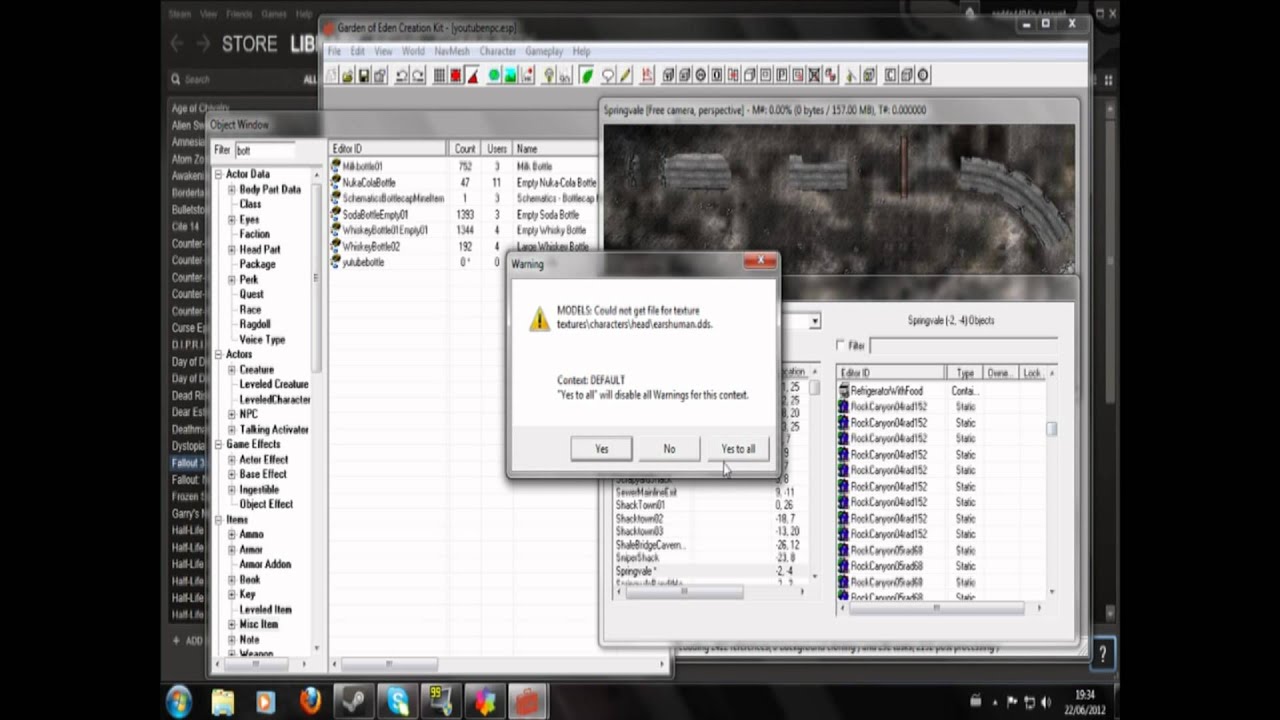1280x720 pixels.
Task: Click the pencil icon in GECK toolbar
Action: [626, 75]
